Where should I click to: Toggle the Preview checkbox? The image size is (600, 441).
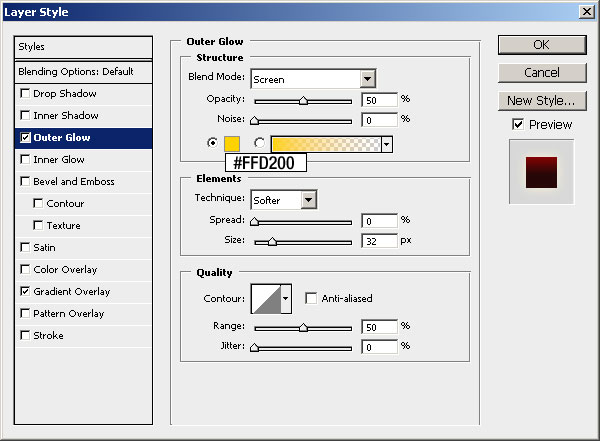[518, 124]
